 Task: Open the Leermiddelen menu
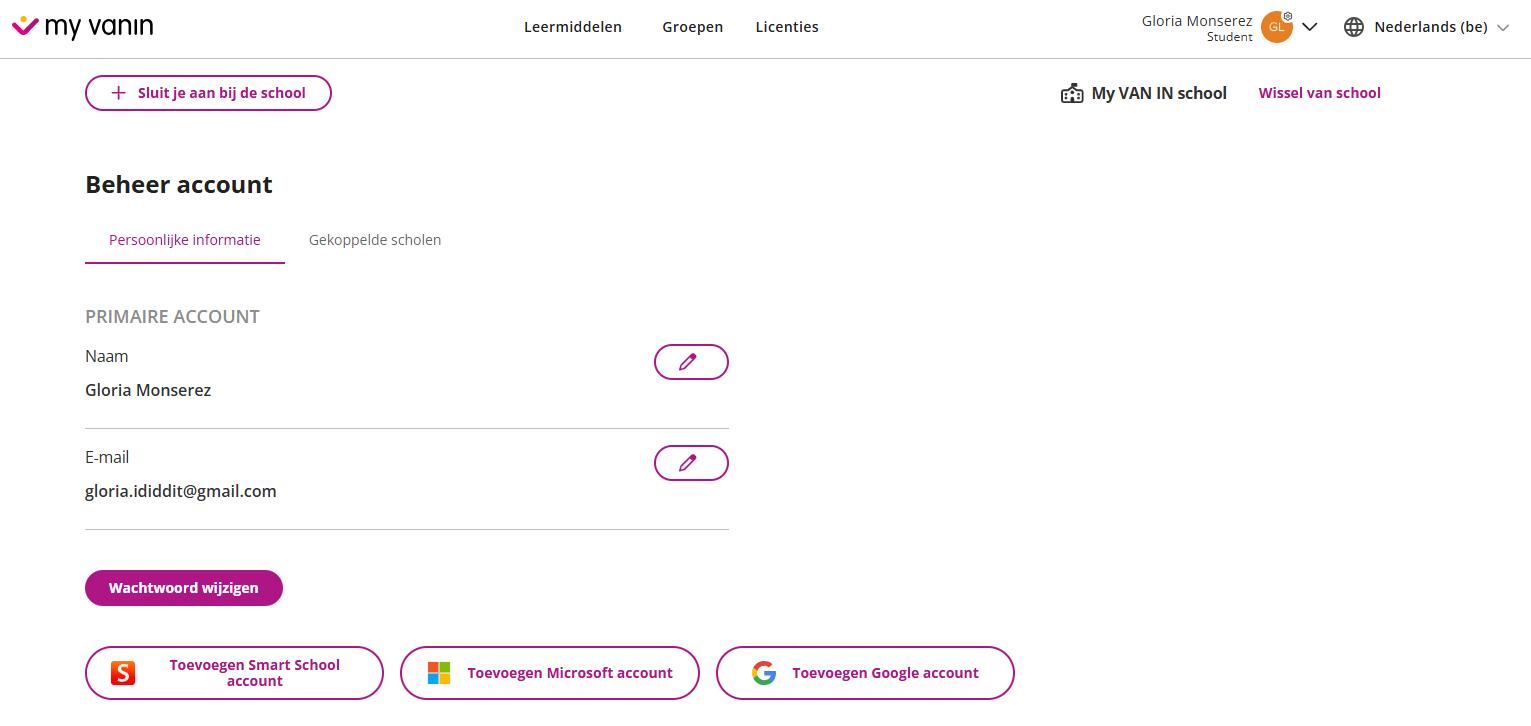(x=573, y=27)
